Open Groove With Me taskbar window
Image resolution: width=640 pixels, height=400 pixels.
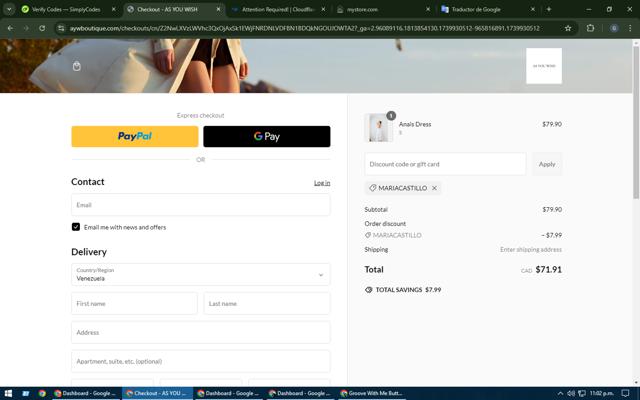click(372, 393)
